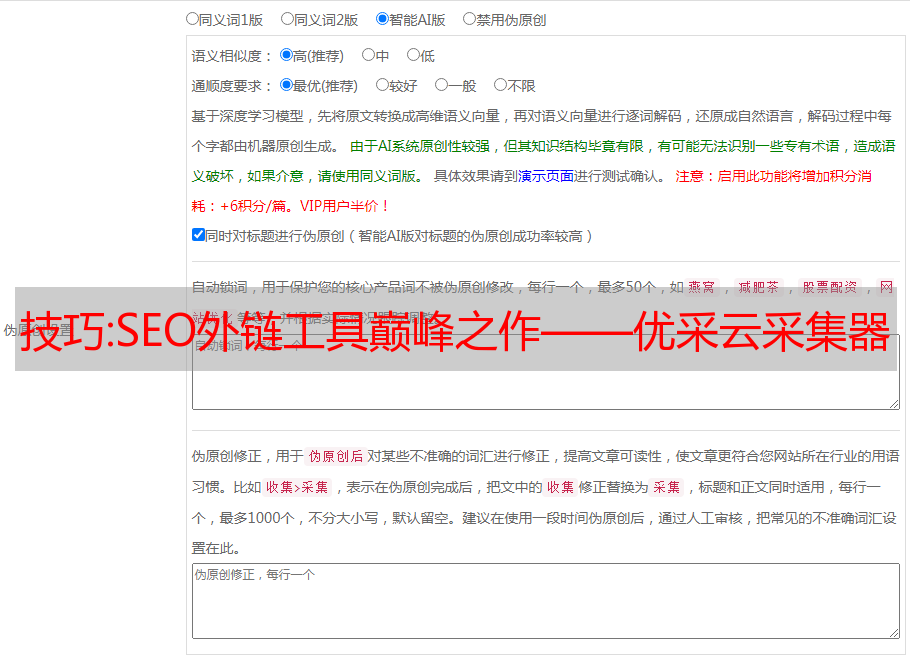
Task: Click the 燕窝 example tag
Action: 702,287
